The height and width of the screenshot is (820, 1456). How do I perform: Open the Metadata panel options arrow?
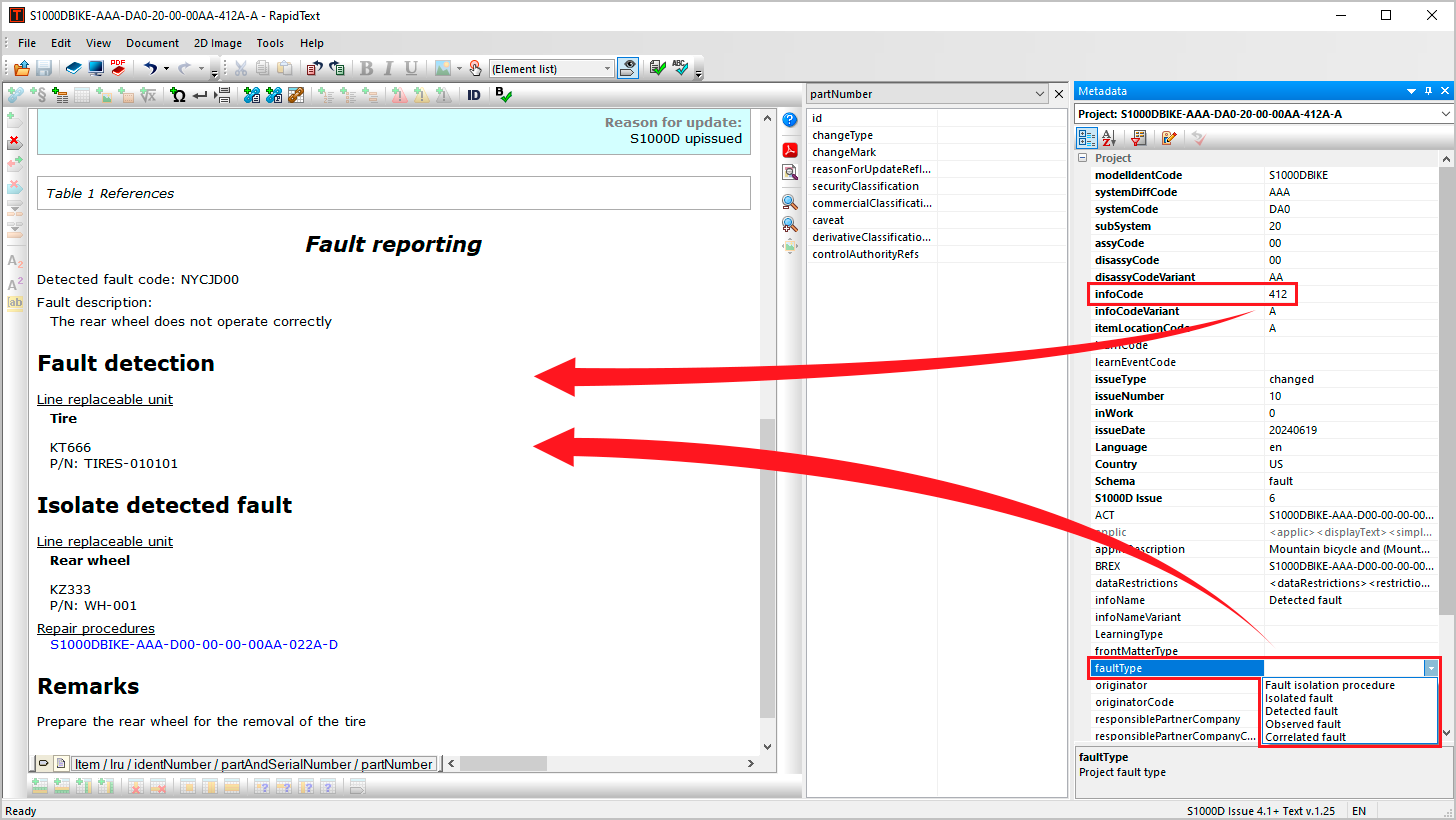(1411, 91)
